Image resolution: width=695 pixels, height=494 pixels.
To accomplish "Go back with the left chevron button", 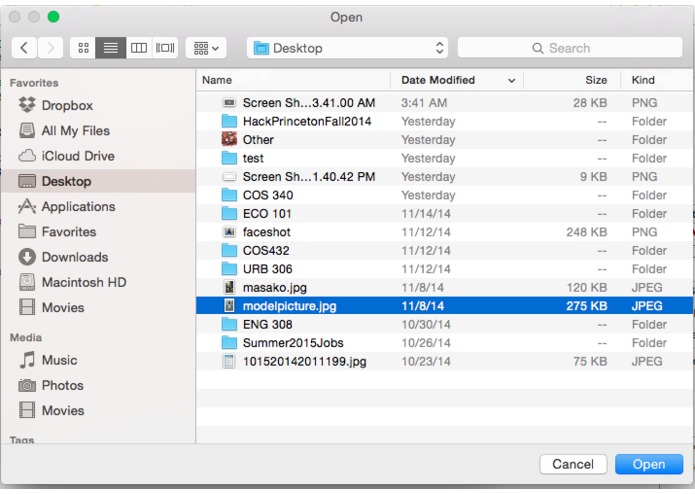I will 24,48.
